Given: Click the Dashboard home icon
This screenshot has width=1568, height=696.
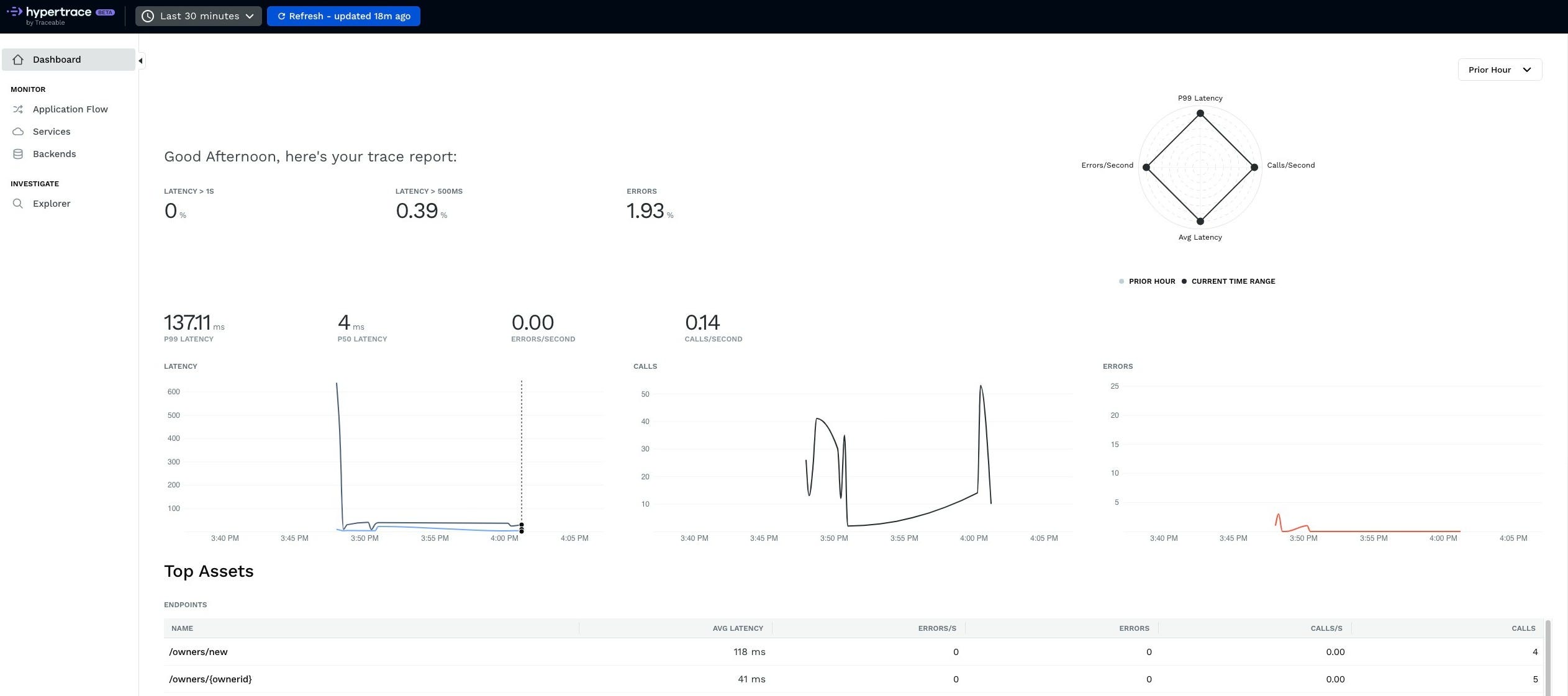Looking at the screenshot, I should point(18,60).
